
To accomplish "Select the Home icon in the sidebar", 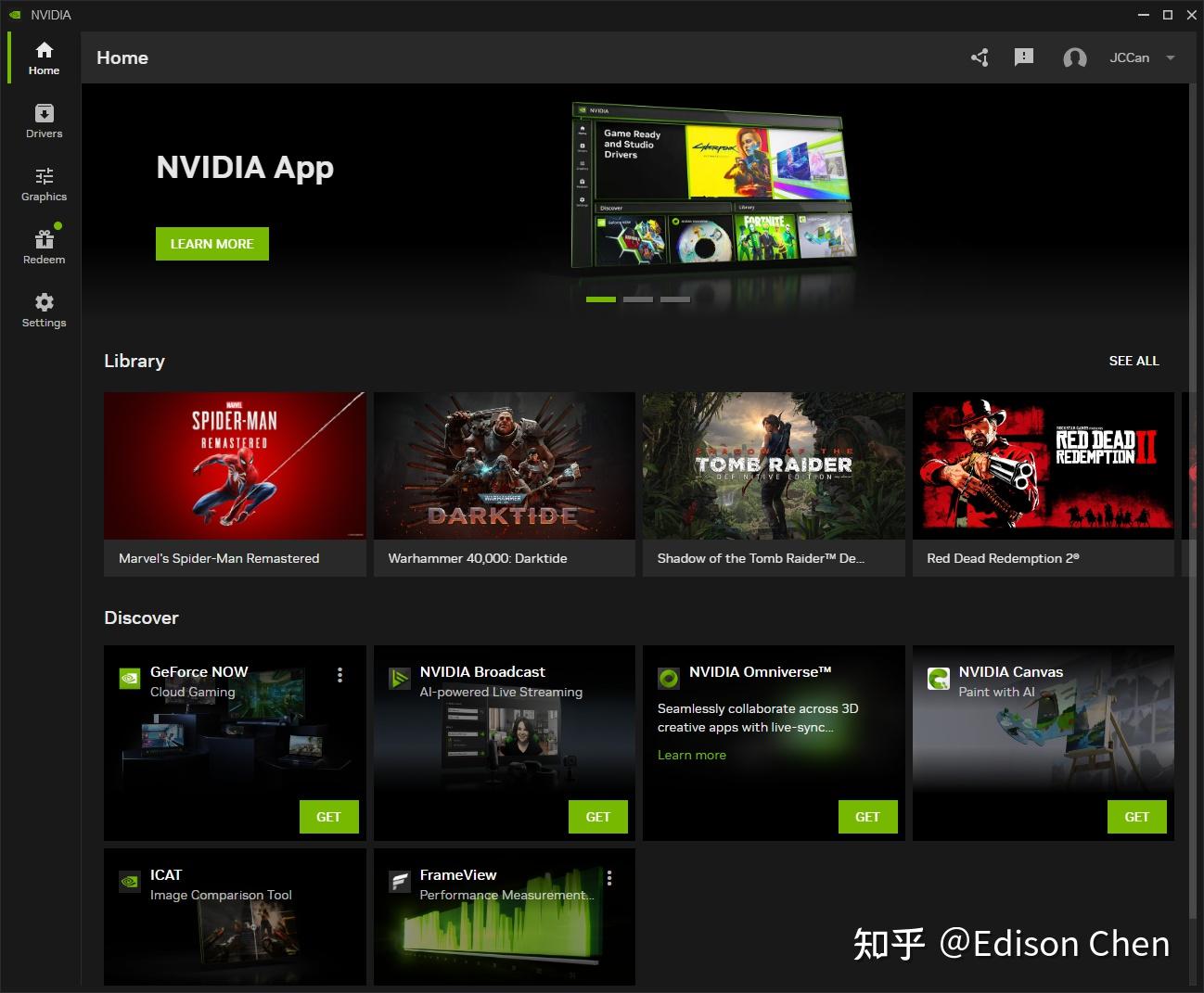I will [44, 56].
